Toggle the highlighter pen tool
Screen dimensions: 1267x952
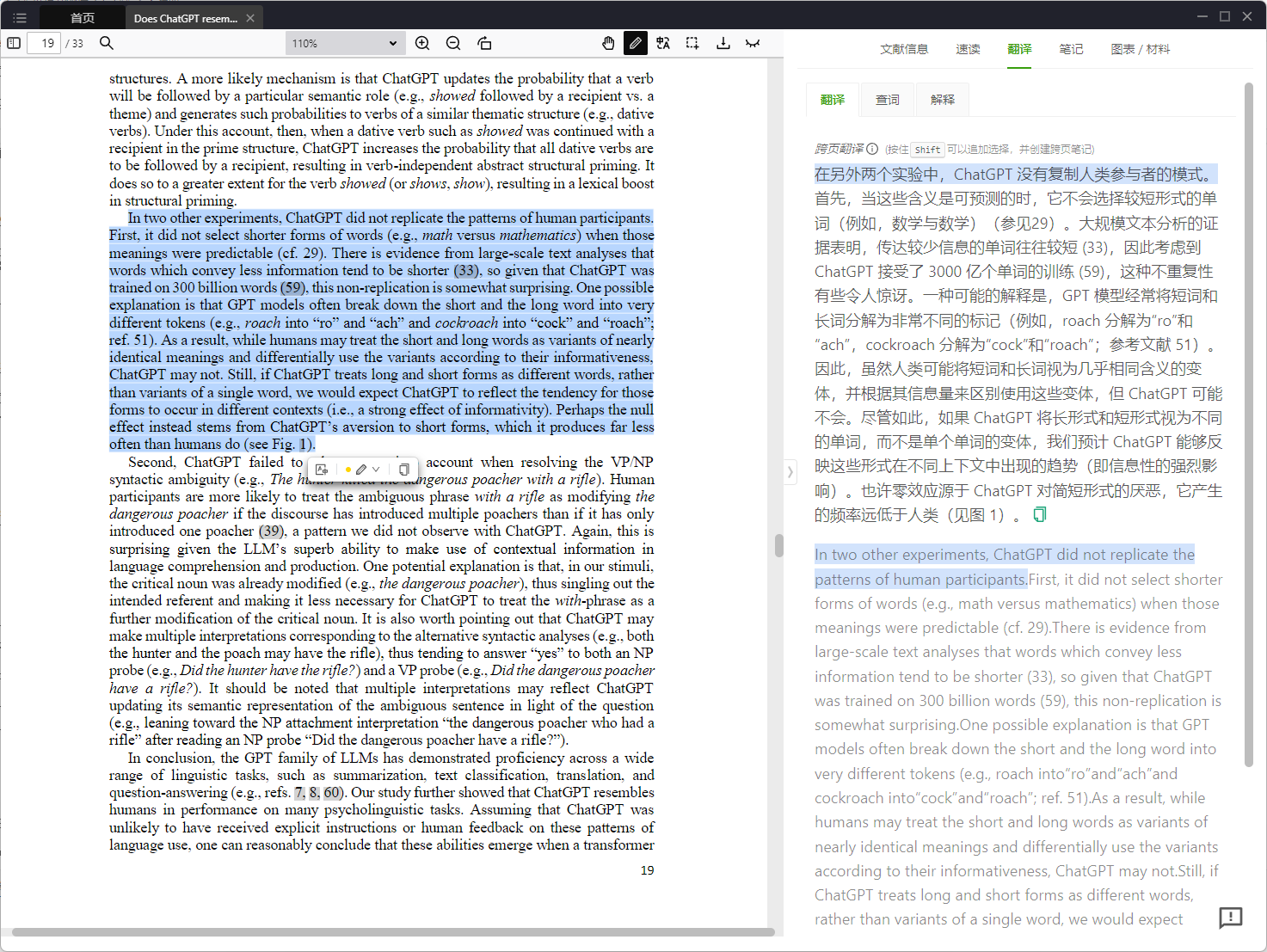636,43
